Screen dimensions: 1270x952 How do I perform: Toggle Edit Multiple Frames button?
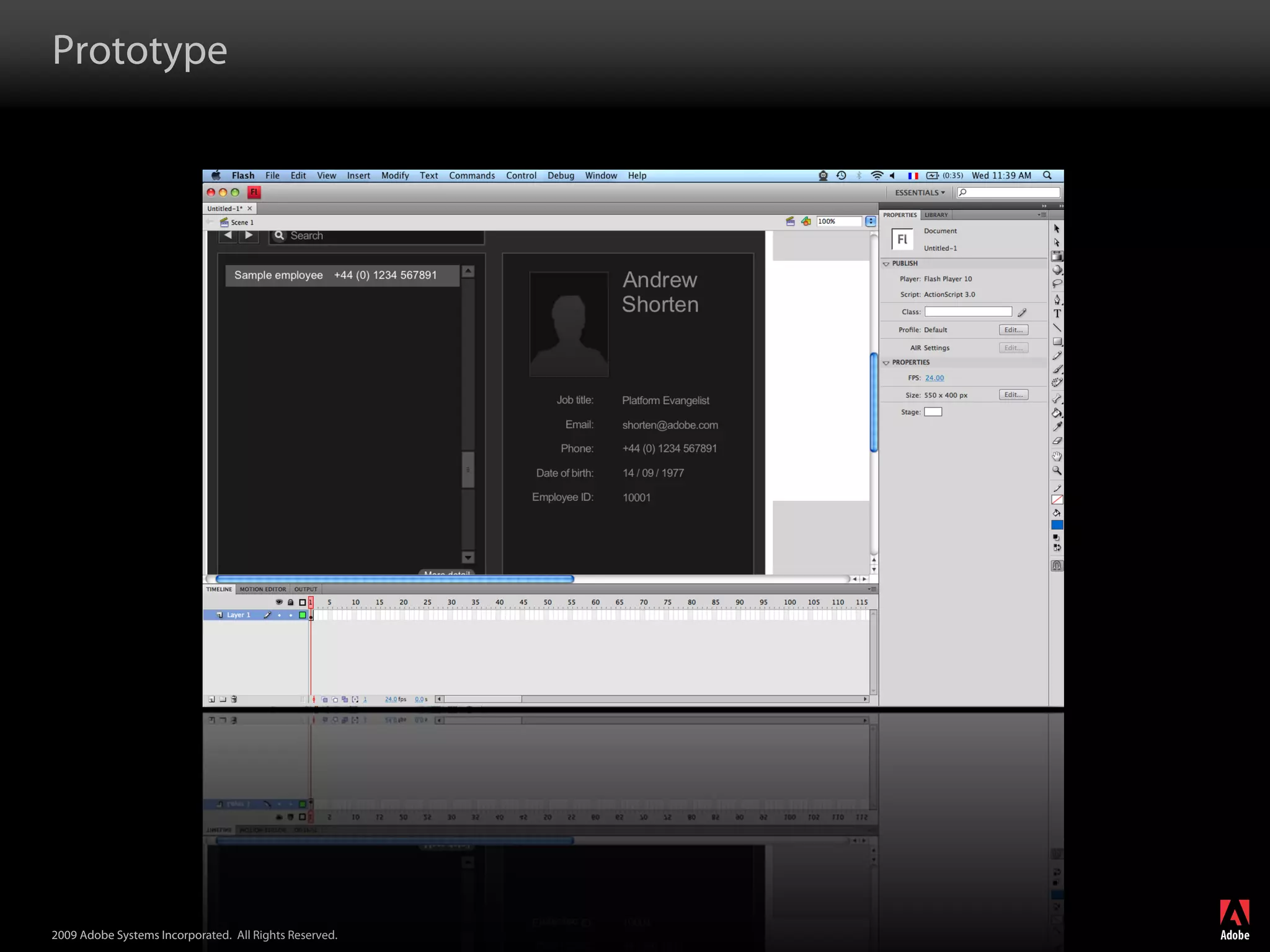(345, 700)
